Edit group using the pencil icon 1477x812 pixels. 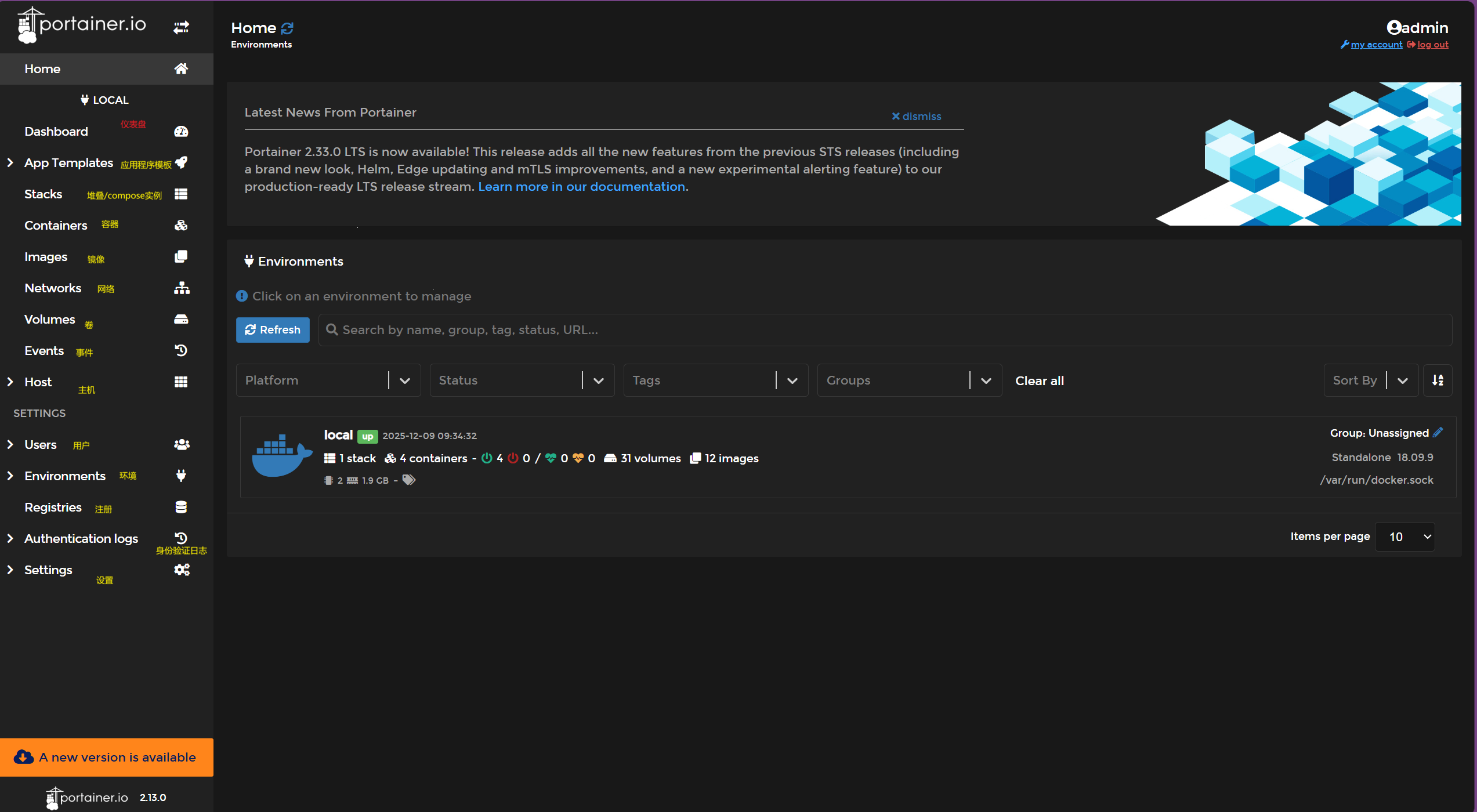click(x=1438, y=433)
